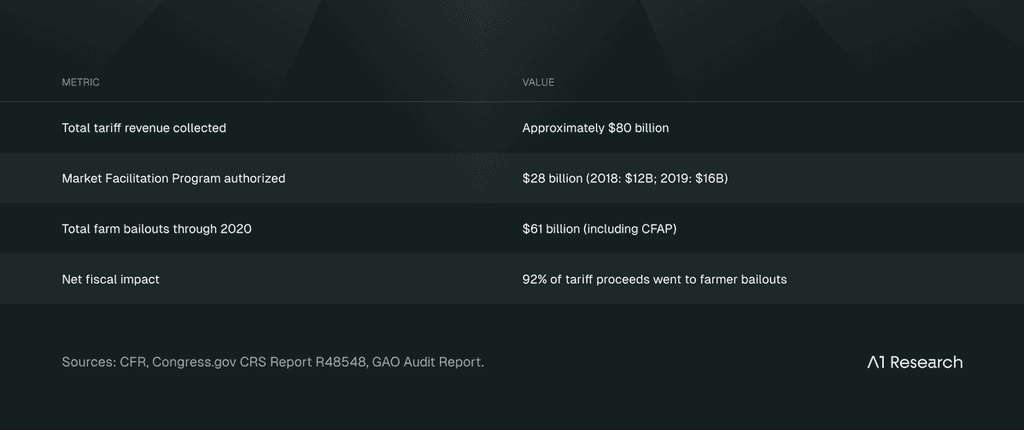Click the GAO Audit Report reference
Screen dimensions: 1024x430
pos(428,362)
